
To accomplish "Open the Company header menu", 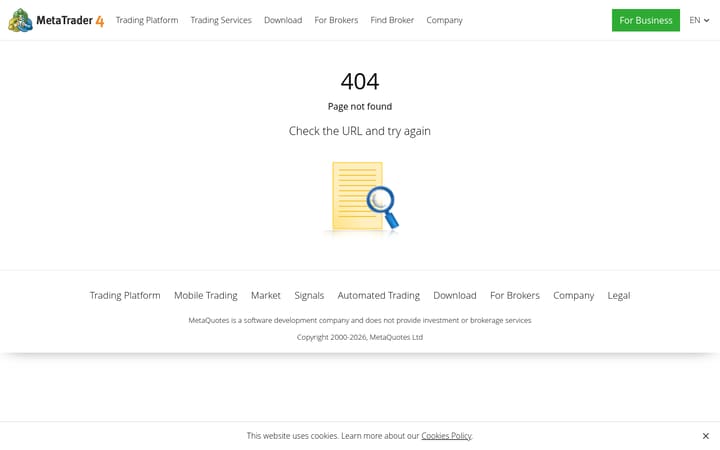I will [x=444, y=20].
